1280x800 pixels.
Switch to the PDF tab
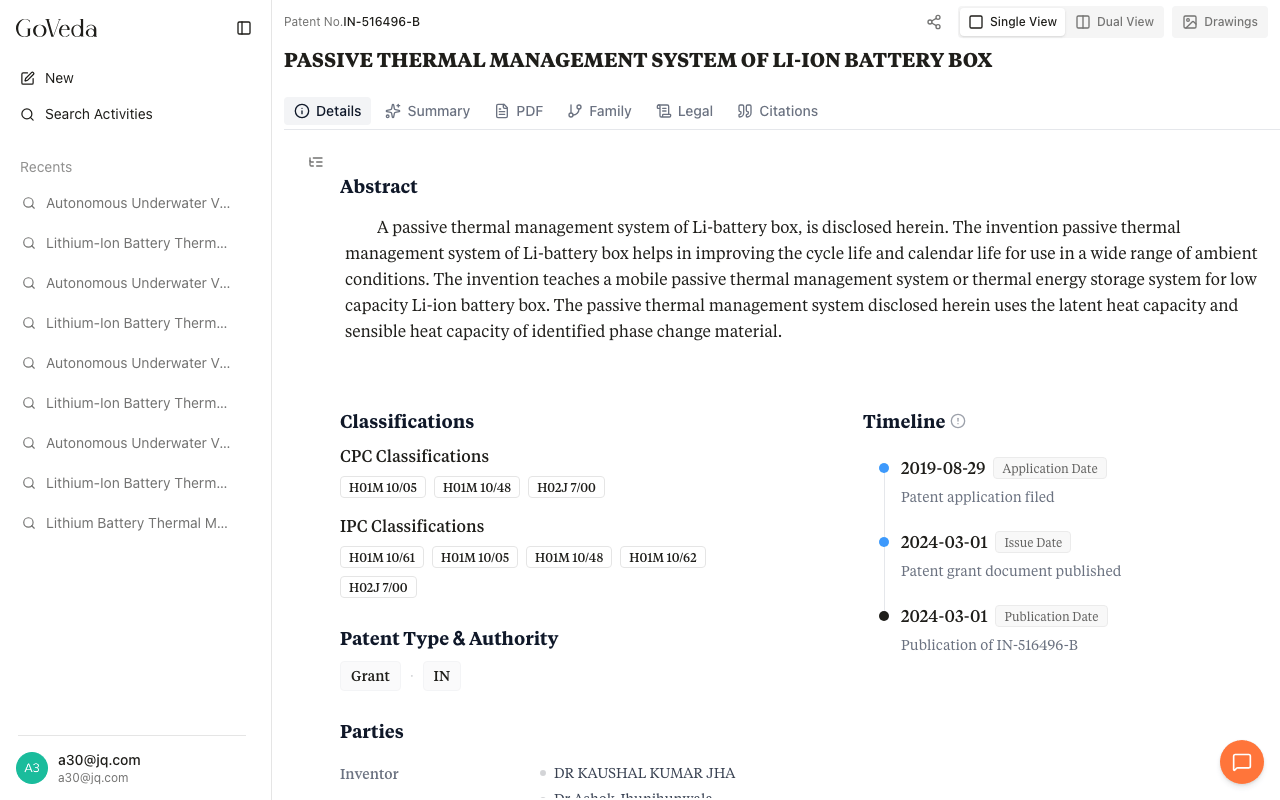pyautogui.click(x=519, y=111)
